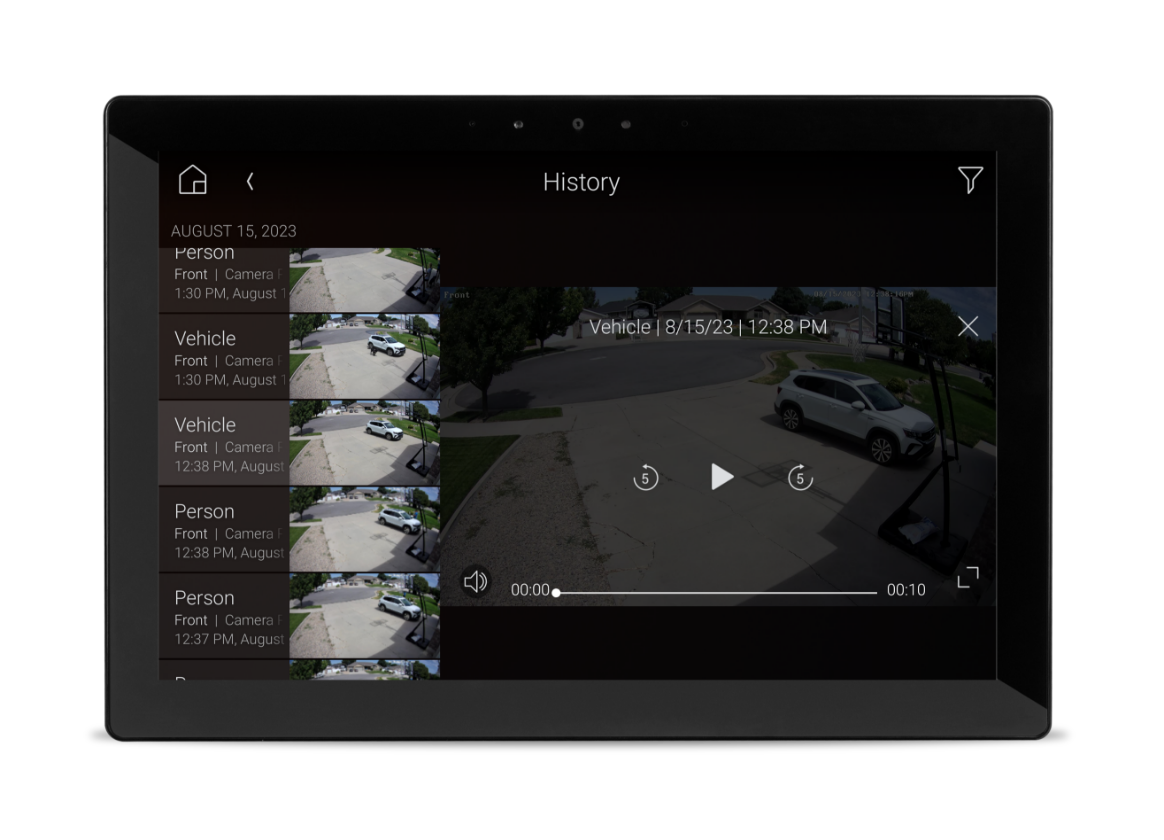Rewind the clip five seconds
1164x840 pixels.
coord(646,477)
